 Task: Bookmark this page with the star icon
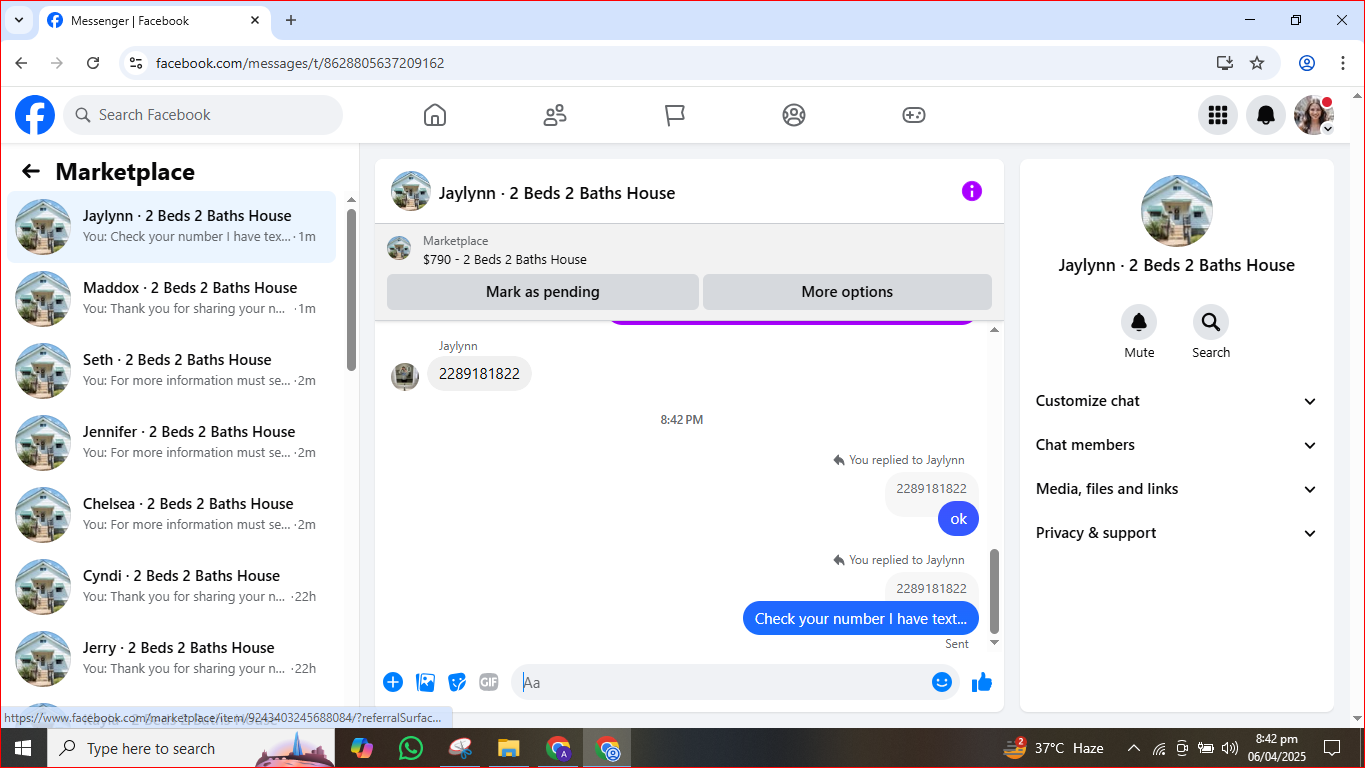1257,63
